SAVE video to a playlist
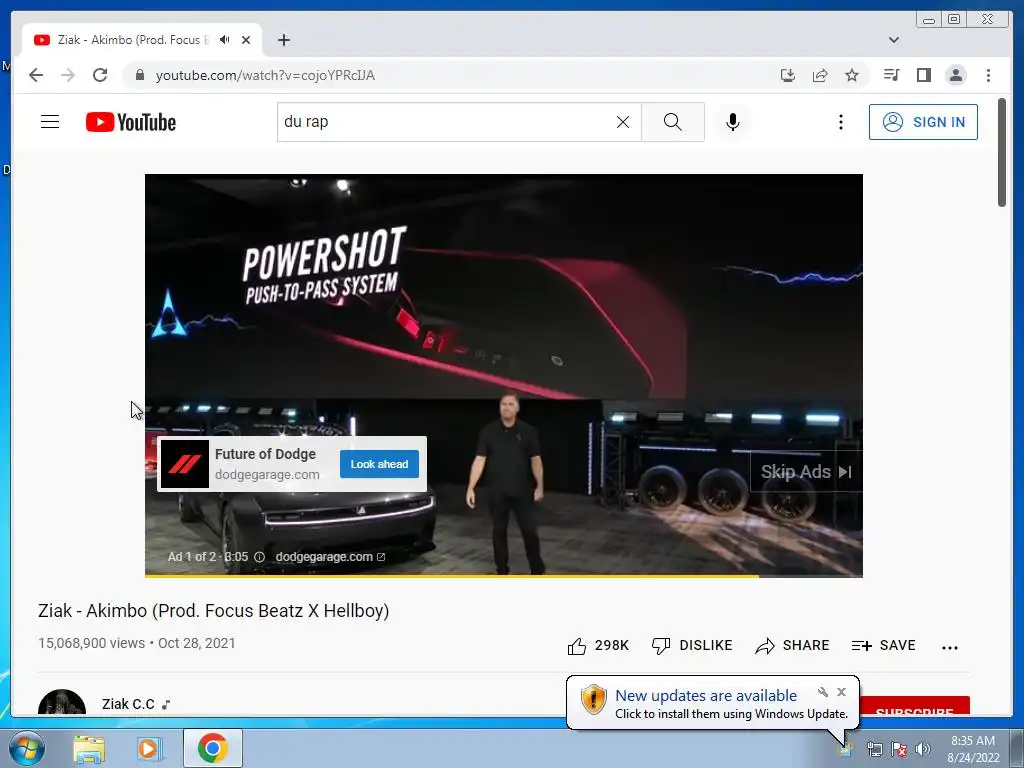 tap(884, 646)
